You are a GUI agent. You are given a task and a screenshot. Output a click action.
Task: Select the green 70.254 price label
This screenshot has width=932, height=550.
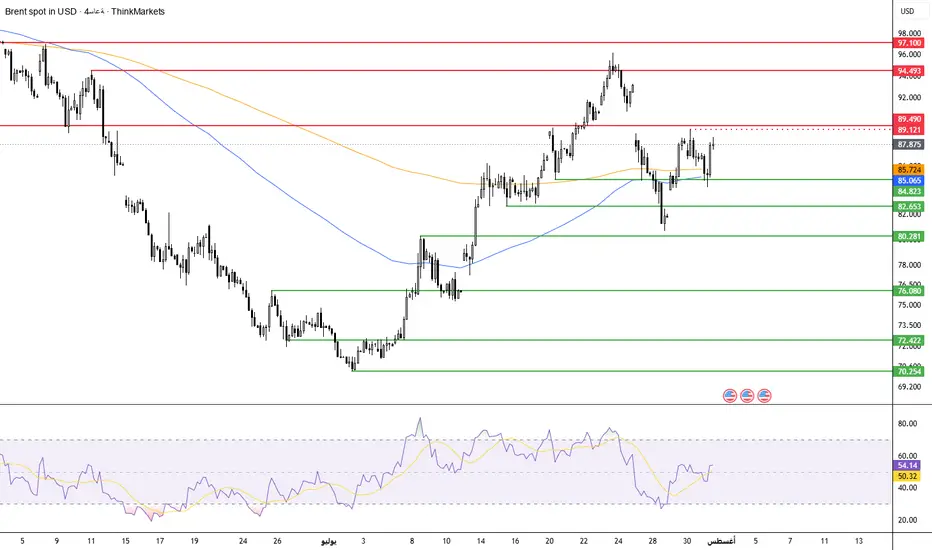pyautogui.click(x=909, y=371)
